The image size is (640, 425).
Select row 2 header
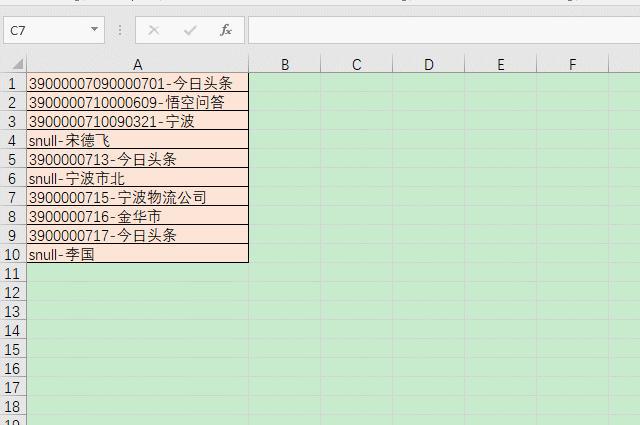[x=13, y=102]
